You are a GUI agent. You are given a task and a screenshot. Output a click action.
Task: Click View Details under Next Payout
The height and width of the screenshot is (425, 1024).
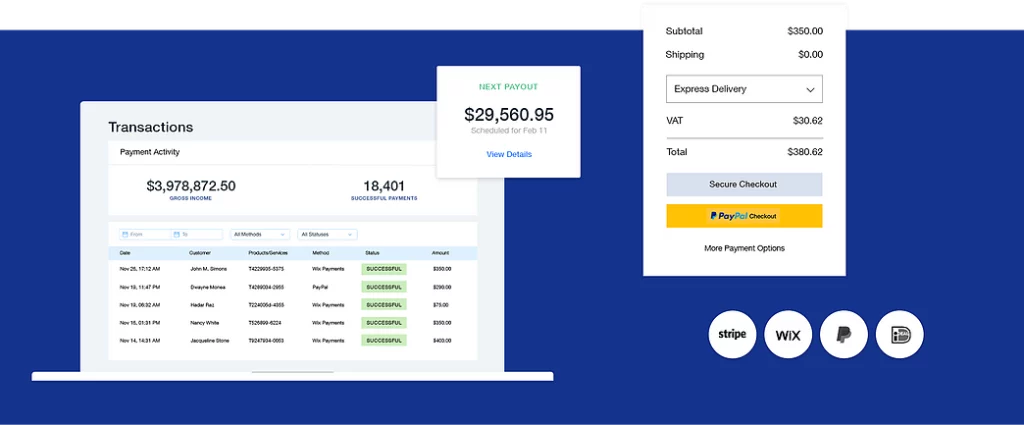pyautogui.click(x=509, y=154)
